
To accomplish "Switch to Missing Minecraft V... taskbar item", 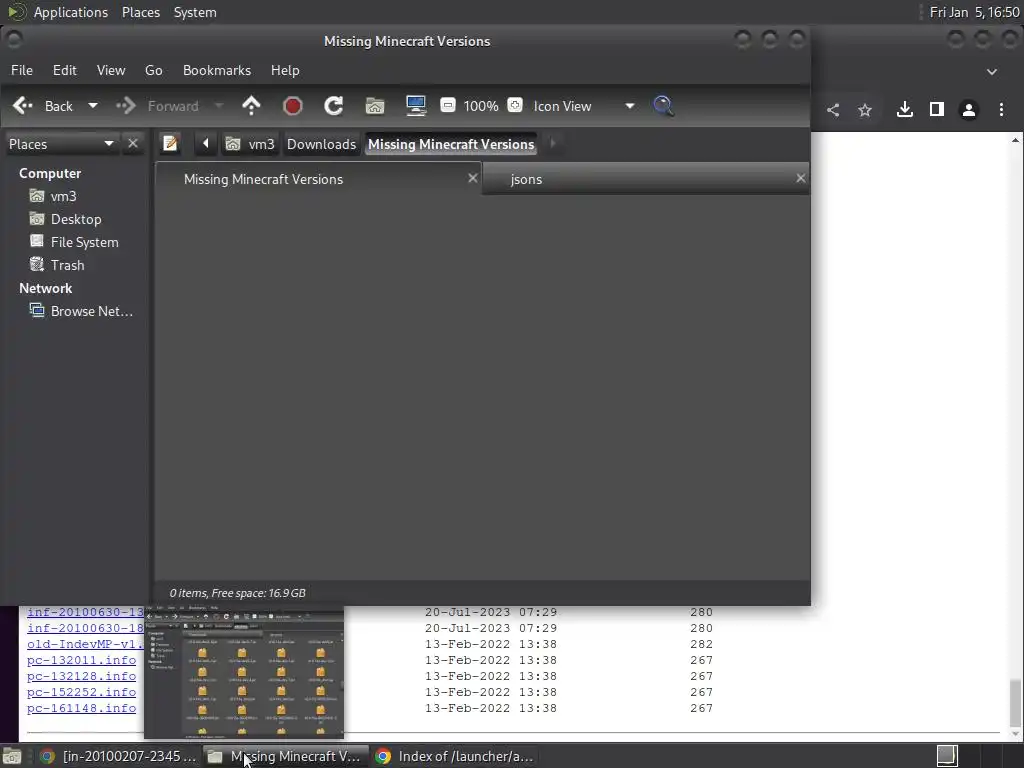I will (x=285, y=756).
